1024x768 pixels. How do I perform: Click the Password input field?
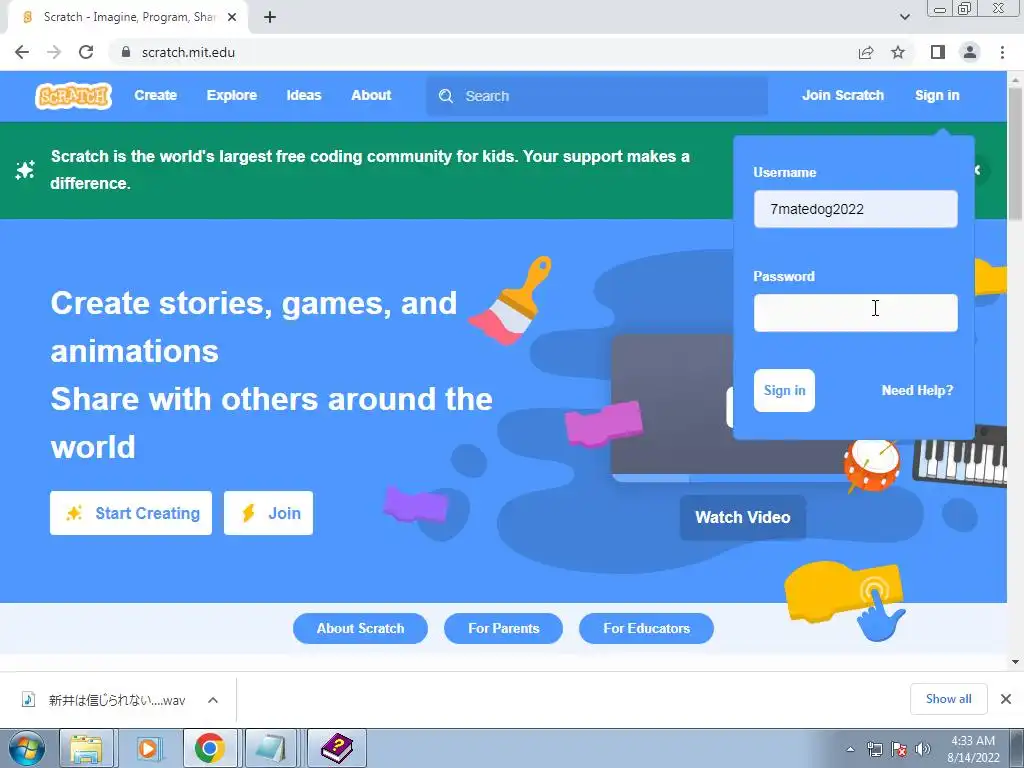click(856, 313)
